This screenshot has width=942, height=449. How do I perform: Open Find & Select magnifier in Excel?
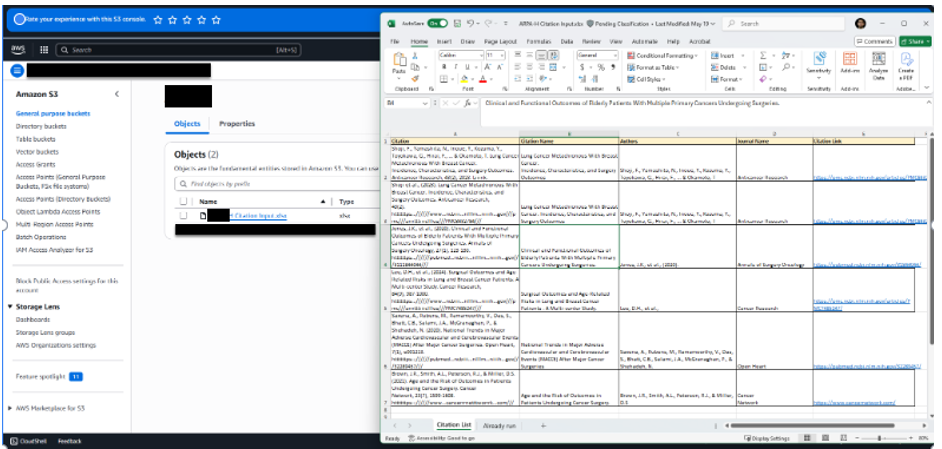tap(786, 67)
